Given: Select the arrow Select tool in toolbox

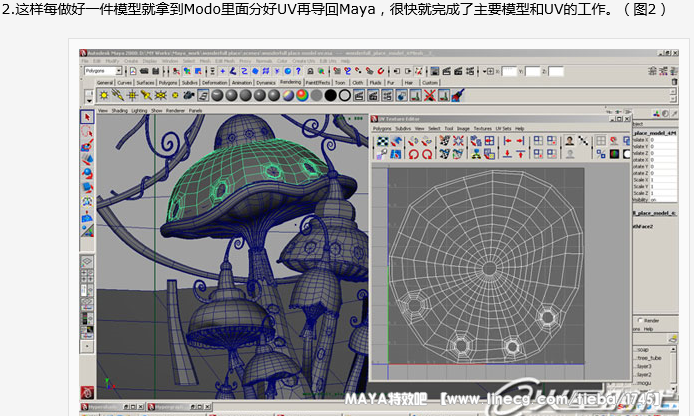Looking at the screenshot, I should (87, 117).
